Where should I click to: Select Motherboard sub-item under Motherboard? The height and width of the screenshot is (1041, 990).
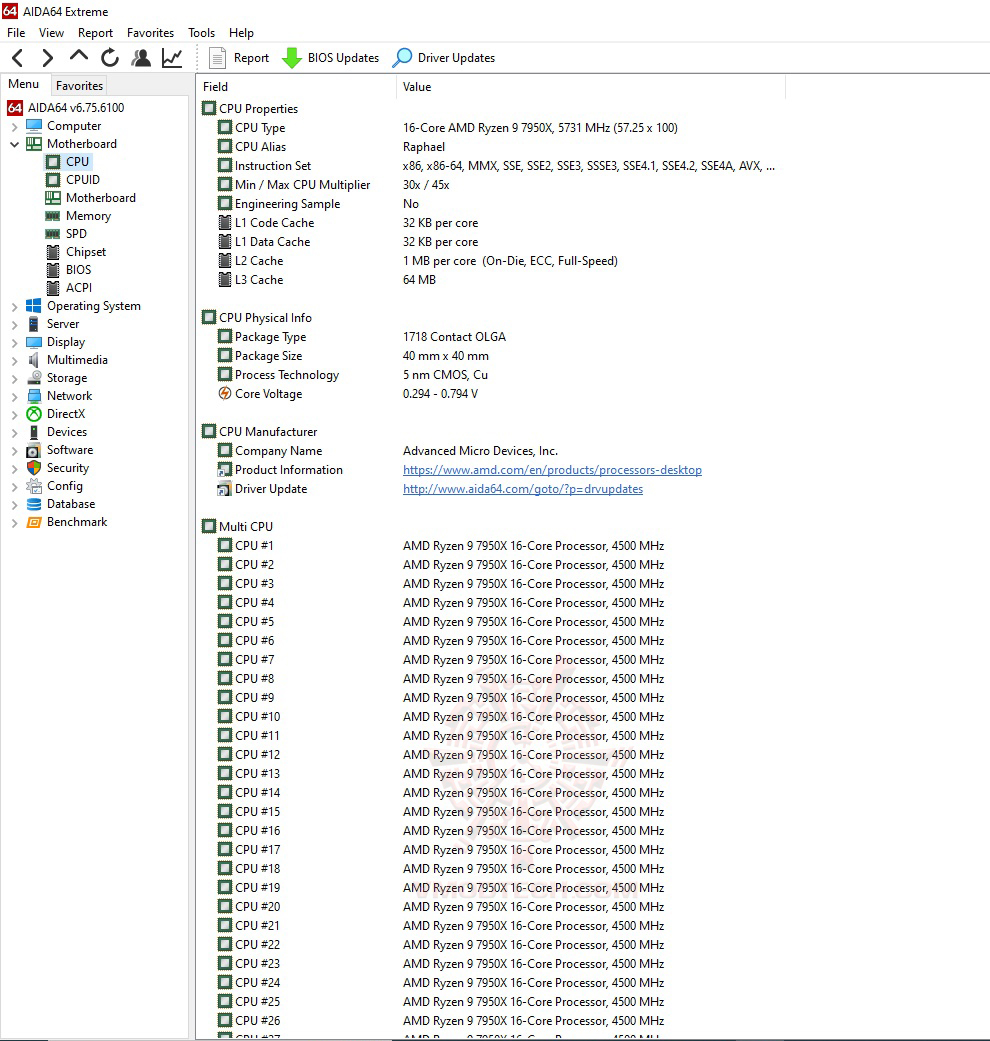click(100, 198)
